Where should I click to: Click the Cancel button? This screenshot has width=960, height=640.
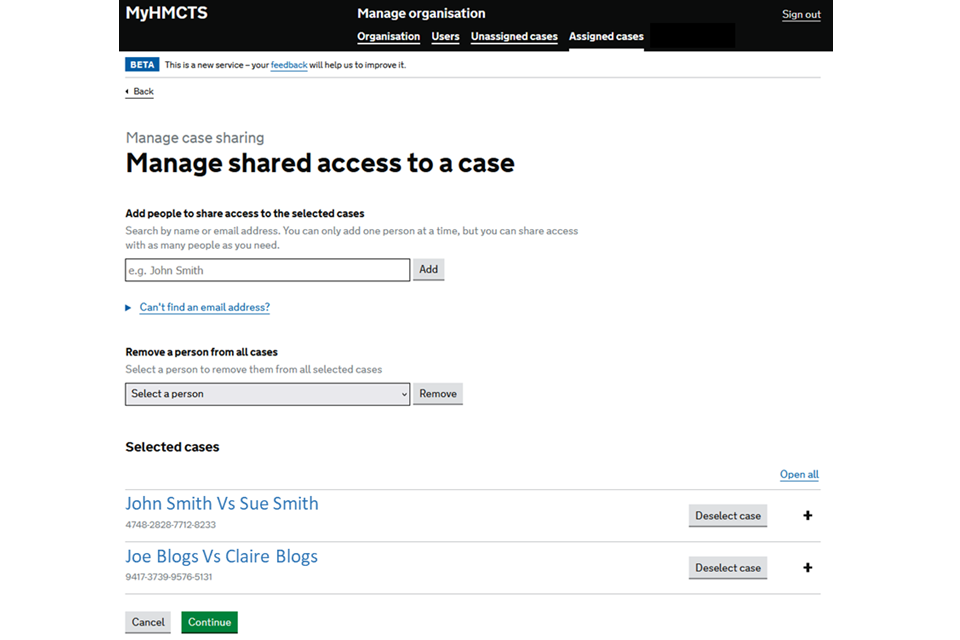[x=148, y=622]
